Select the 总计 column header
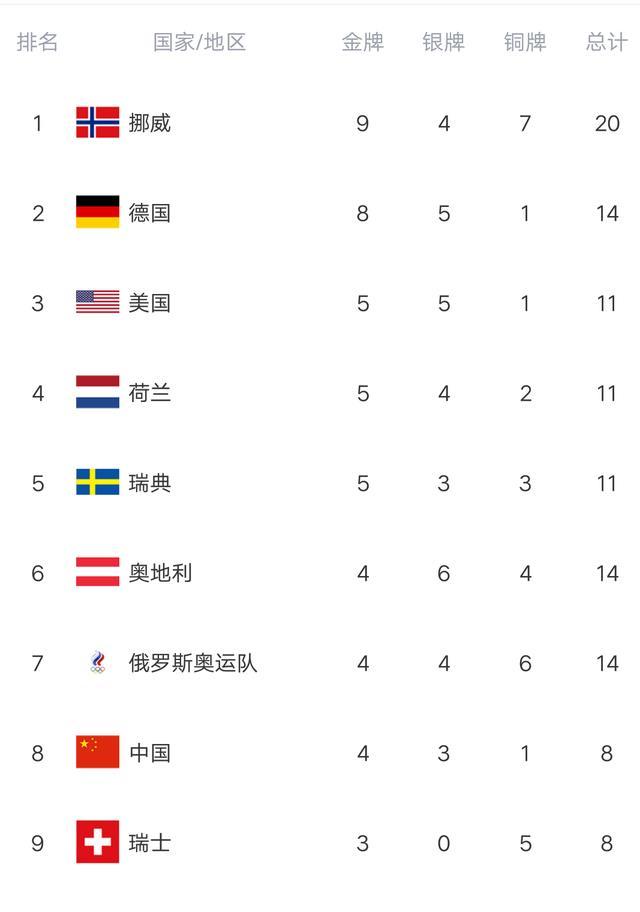Viewport: 640px width, 912px height. coord(607,42)
